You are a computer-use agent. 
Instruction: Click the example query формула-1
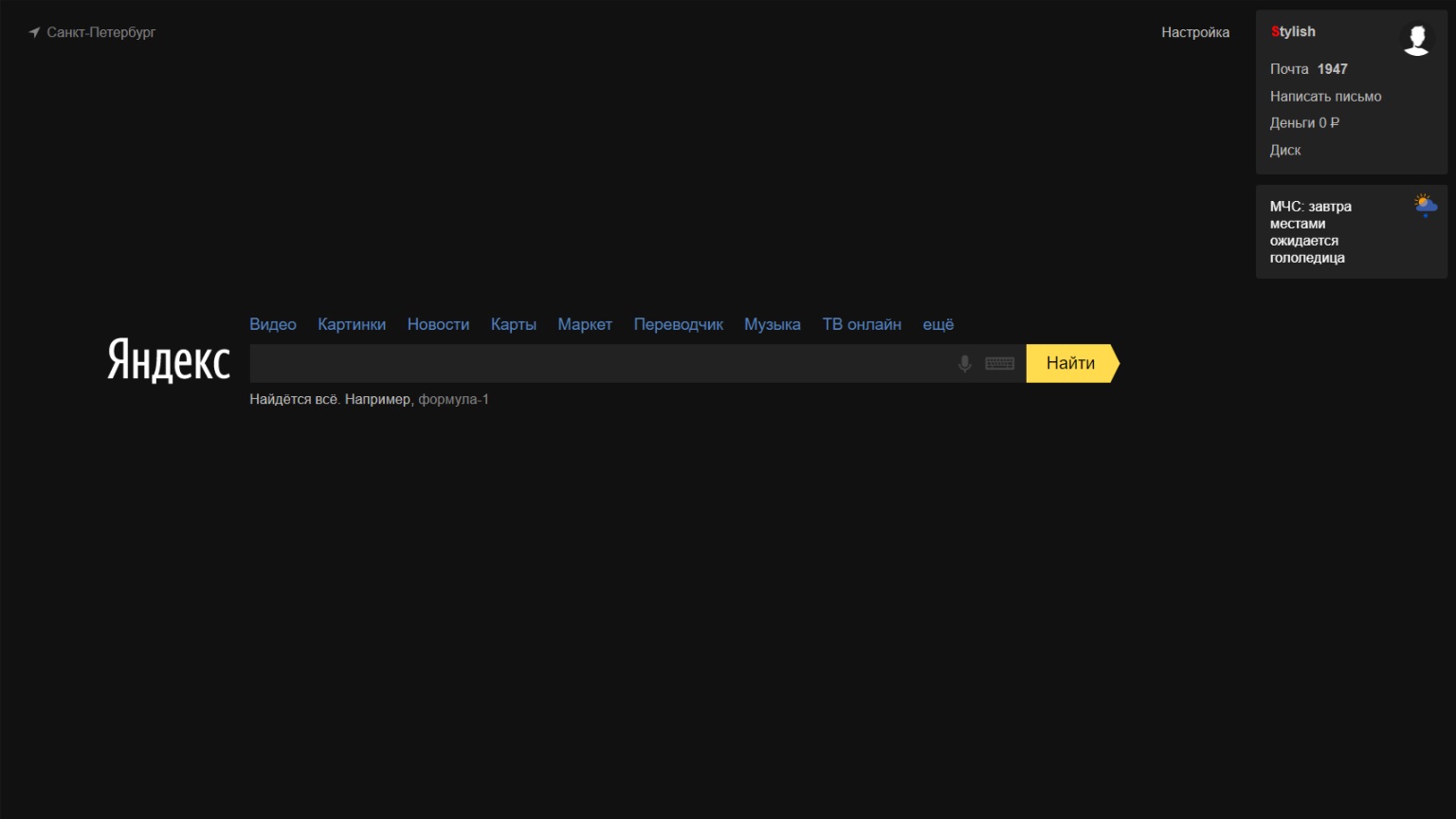(453, 399)
